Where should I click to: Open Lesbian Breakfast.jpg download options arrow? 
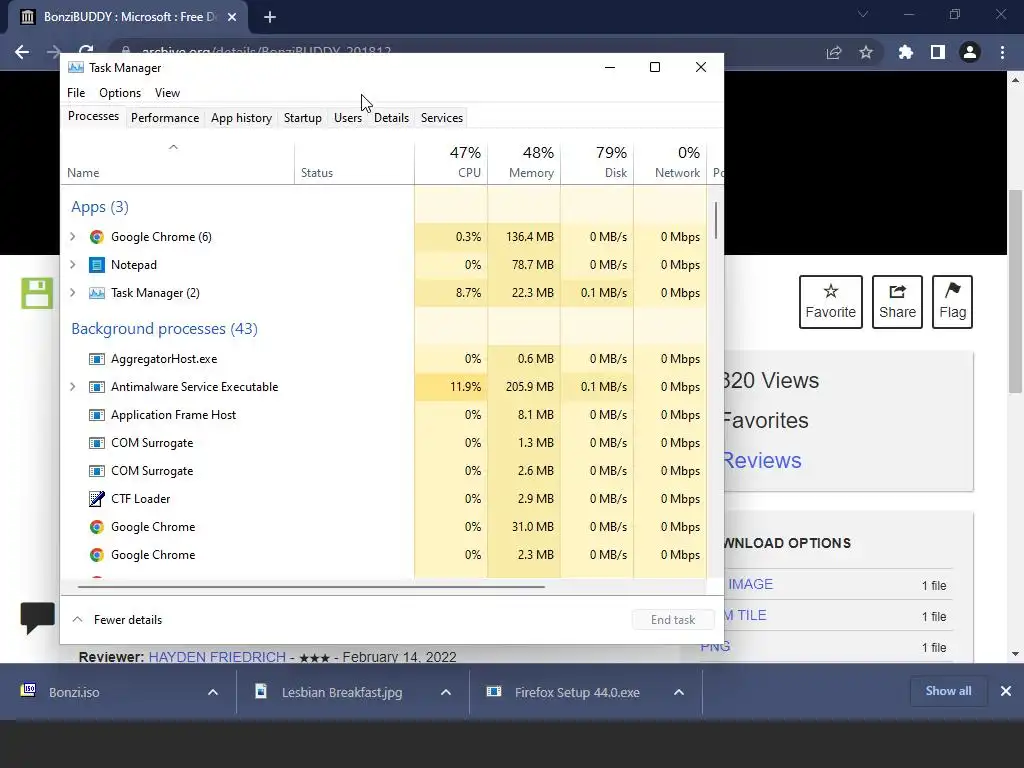tap(446, 692)
